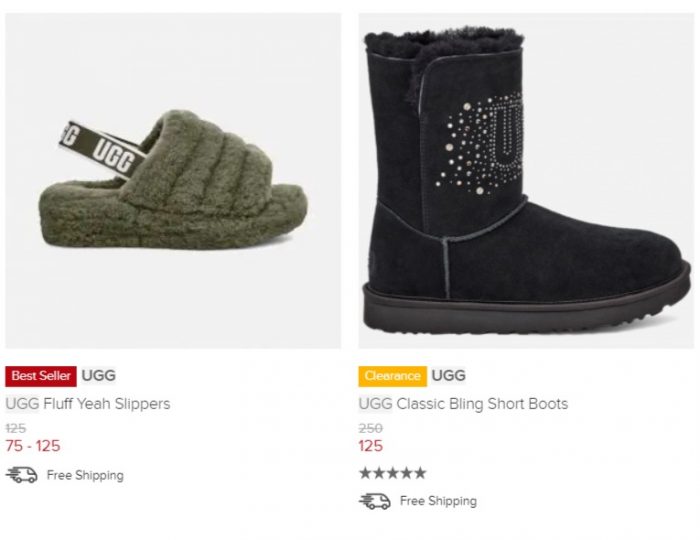Click the last star in the boots rating
700x540 pixels.
coord(420,473)
